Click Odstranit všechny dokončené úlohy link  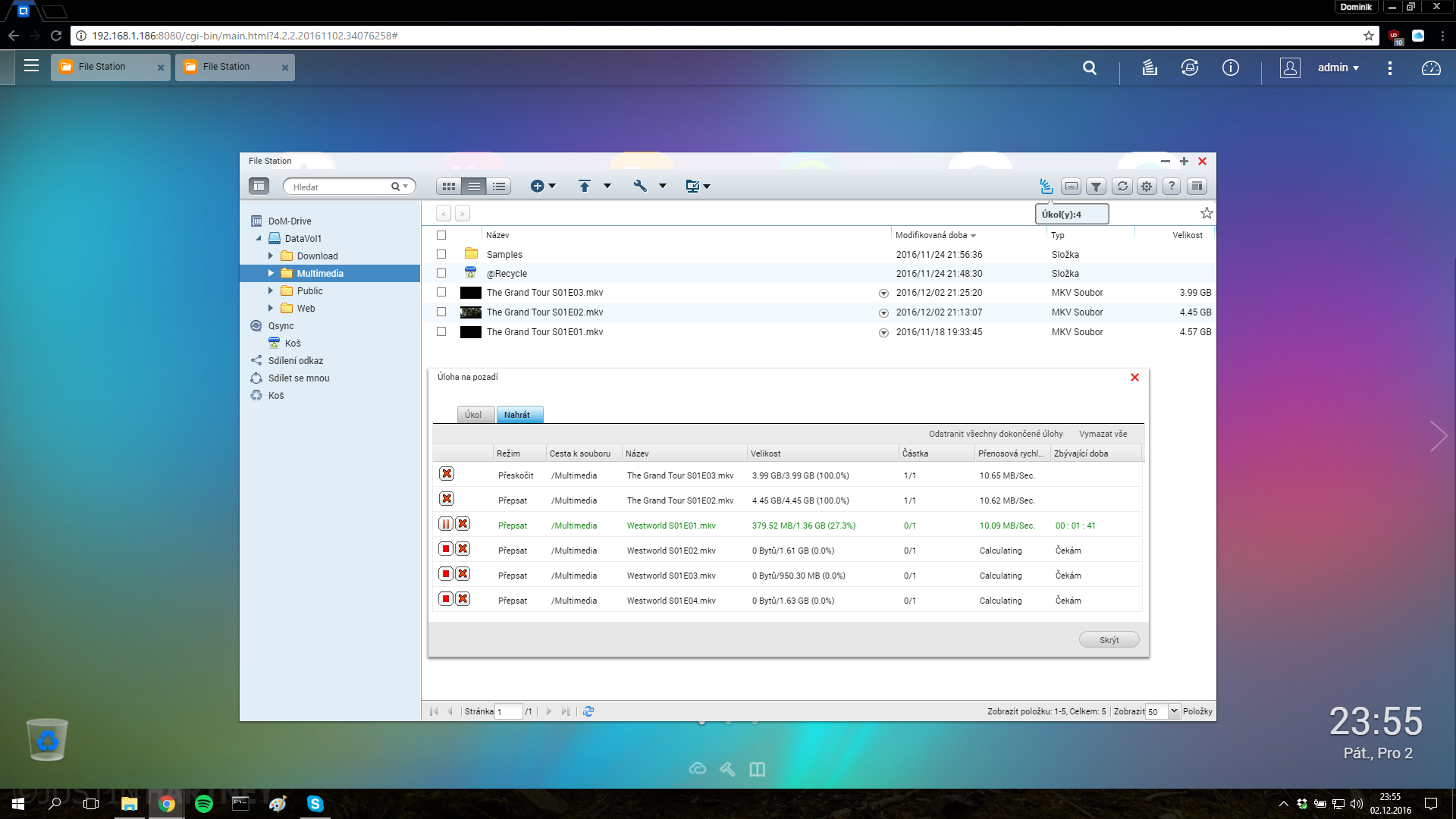(996, 434)
